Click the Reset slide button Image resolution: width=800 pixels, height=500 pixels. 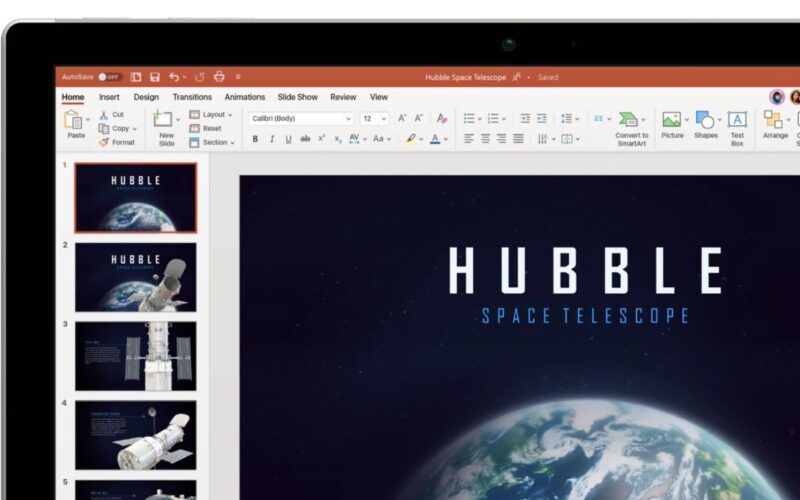206,129
